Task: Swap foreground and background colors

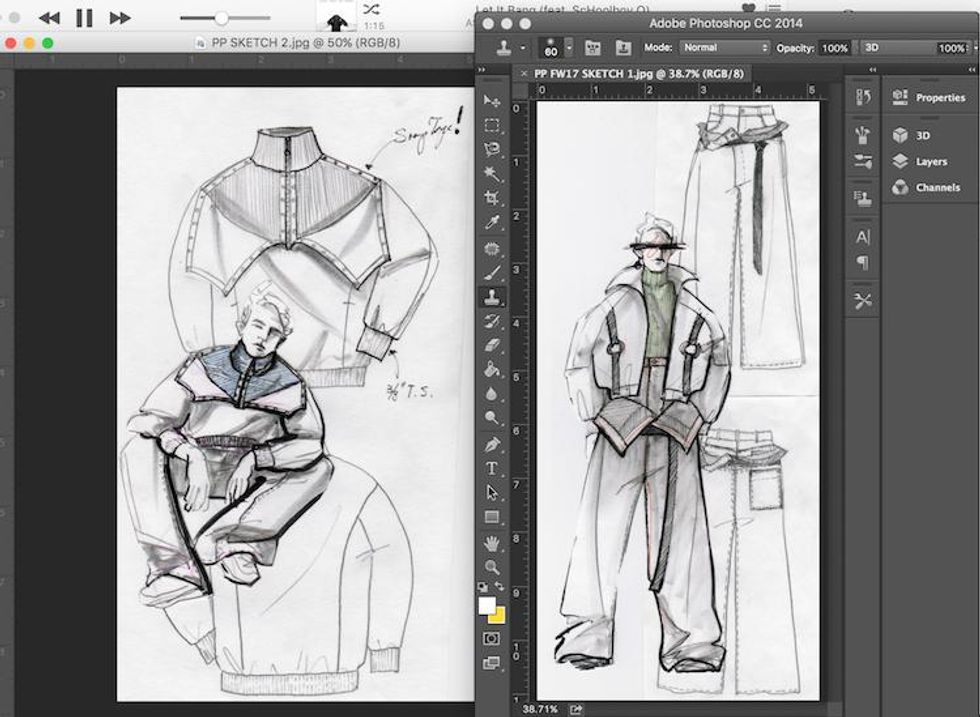Action: click(499, 587)
